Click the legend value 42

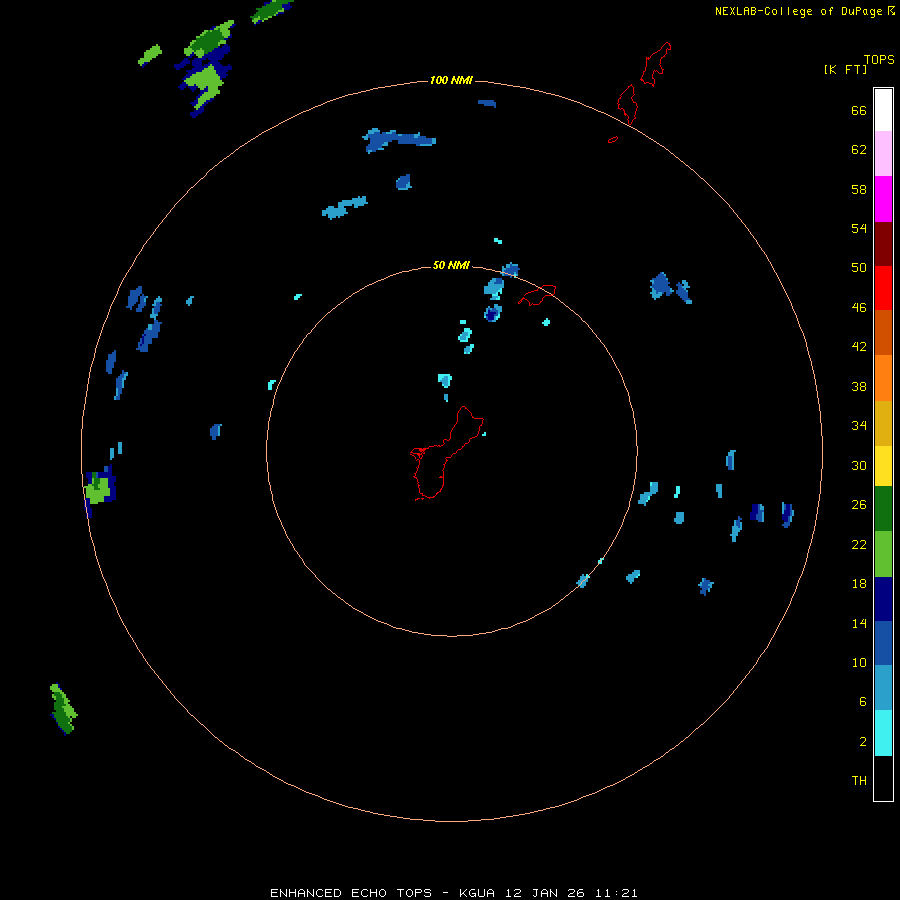(859, 347)
